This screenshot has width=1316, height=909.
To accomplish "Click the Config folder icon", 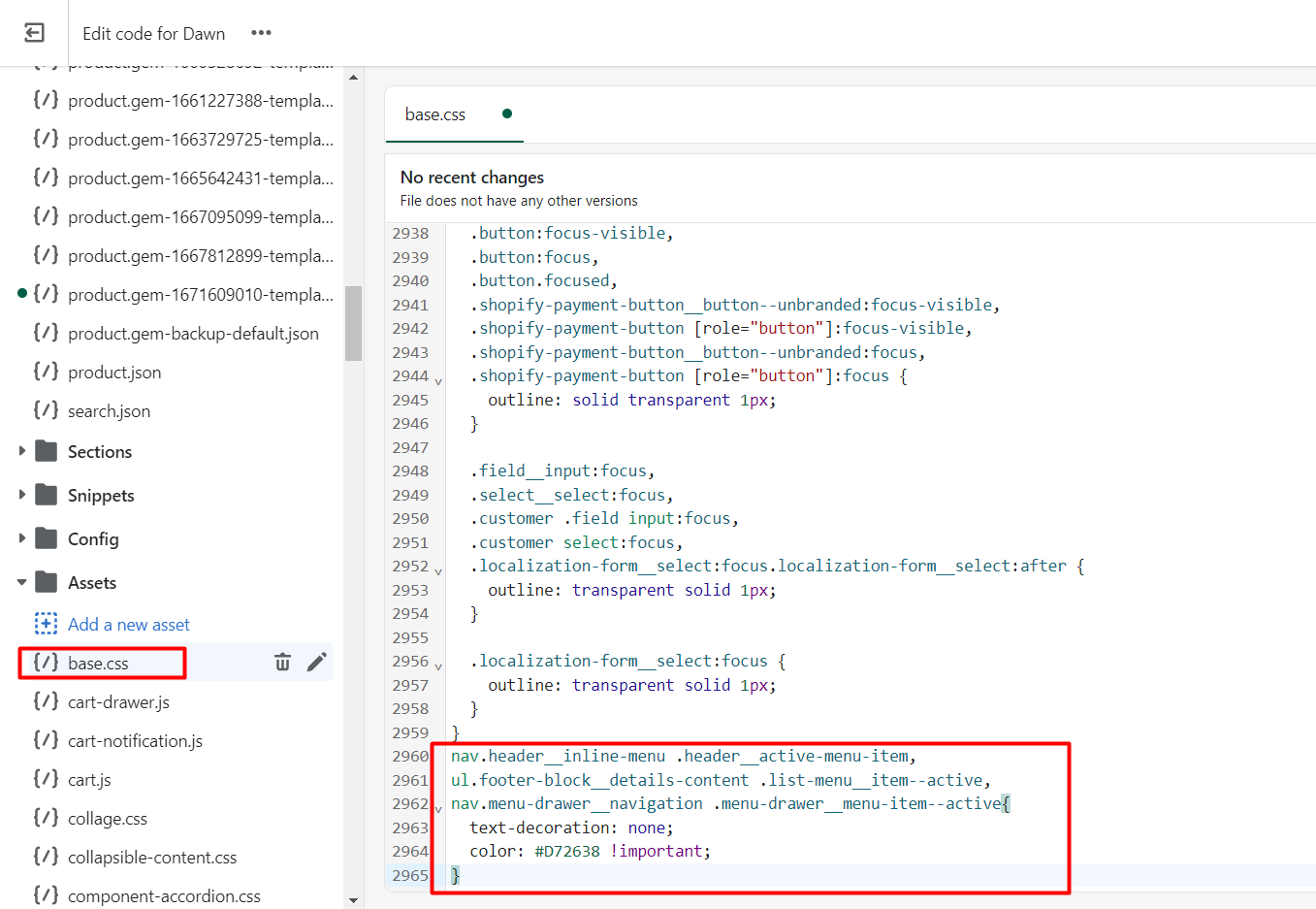I will (46, 538).
